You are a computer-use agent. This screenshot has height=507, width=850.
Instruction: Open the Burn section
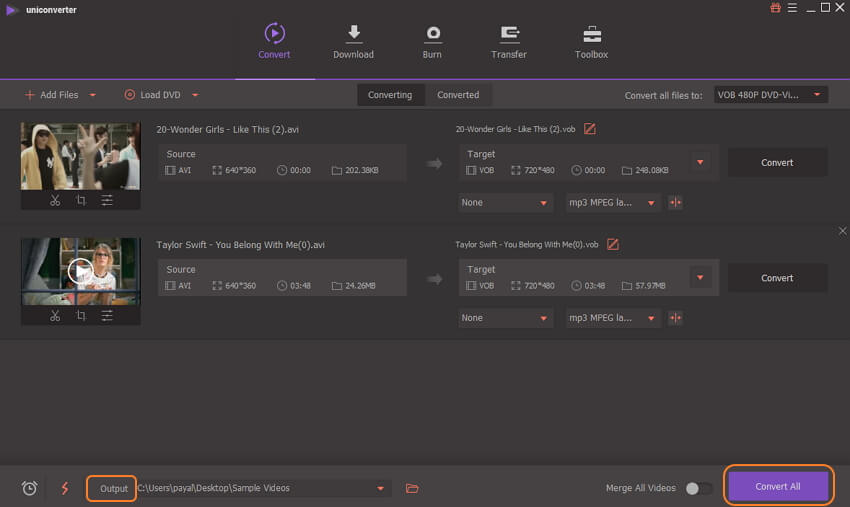coord(432,41)
